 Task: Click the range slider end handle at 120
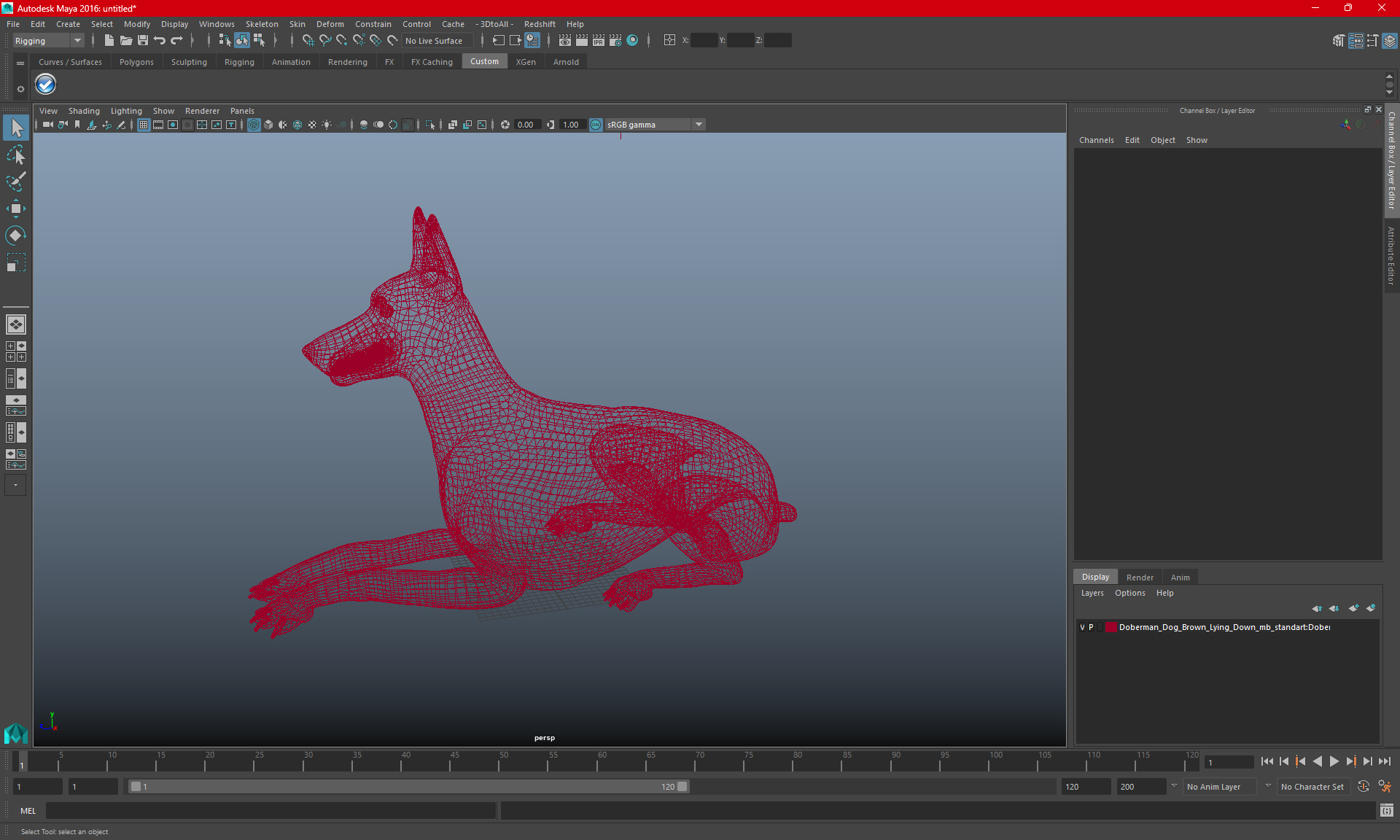pyautogui.click(x=682, y=787)
